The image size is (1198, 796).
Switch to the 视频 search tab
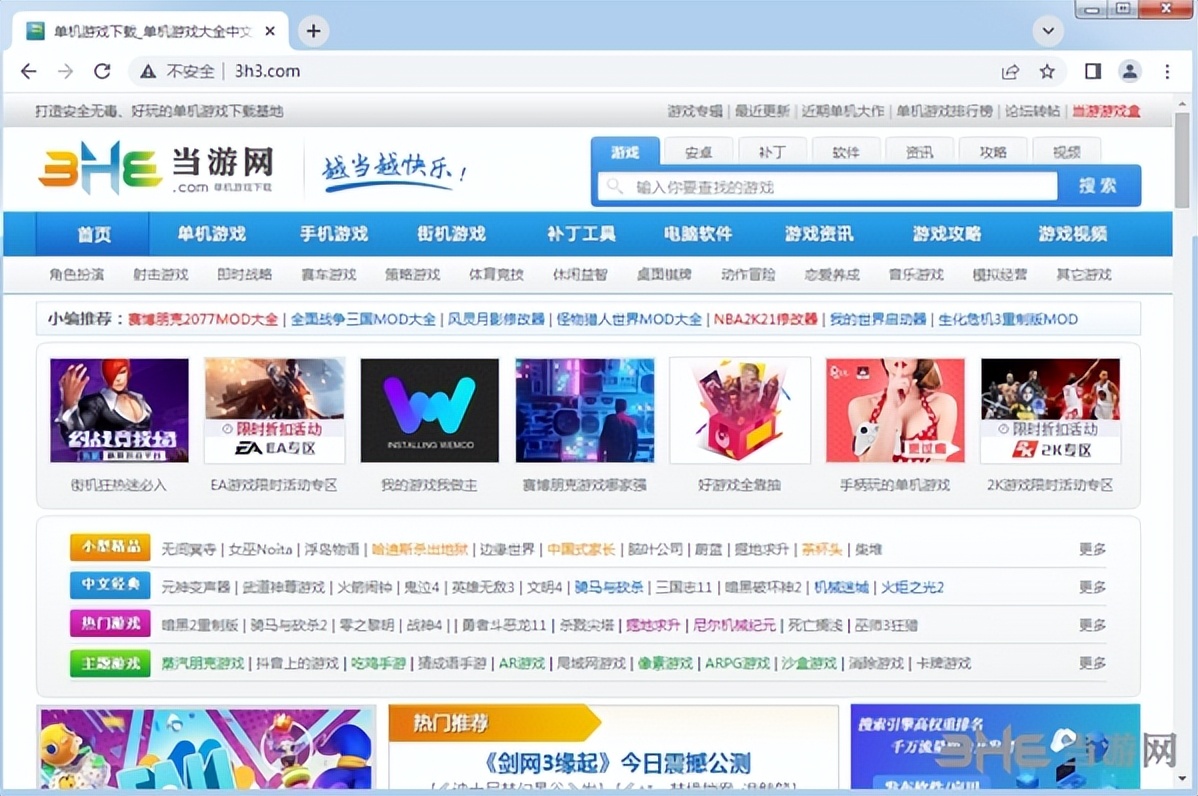[x=1067, y=150]
